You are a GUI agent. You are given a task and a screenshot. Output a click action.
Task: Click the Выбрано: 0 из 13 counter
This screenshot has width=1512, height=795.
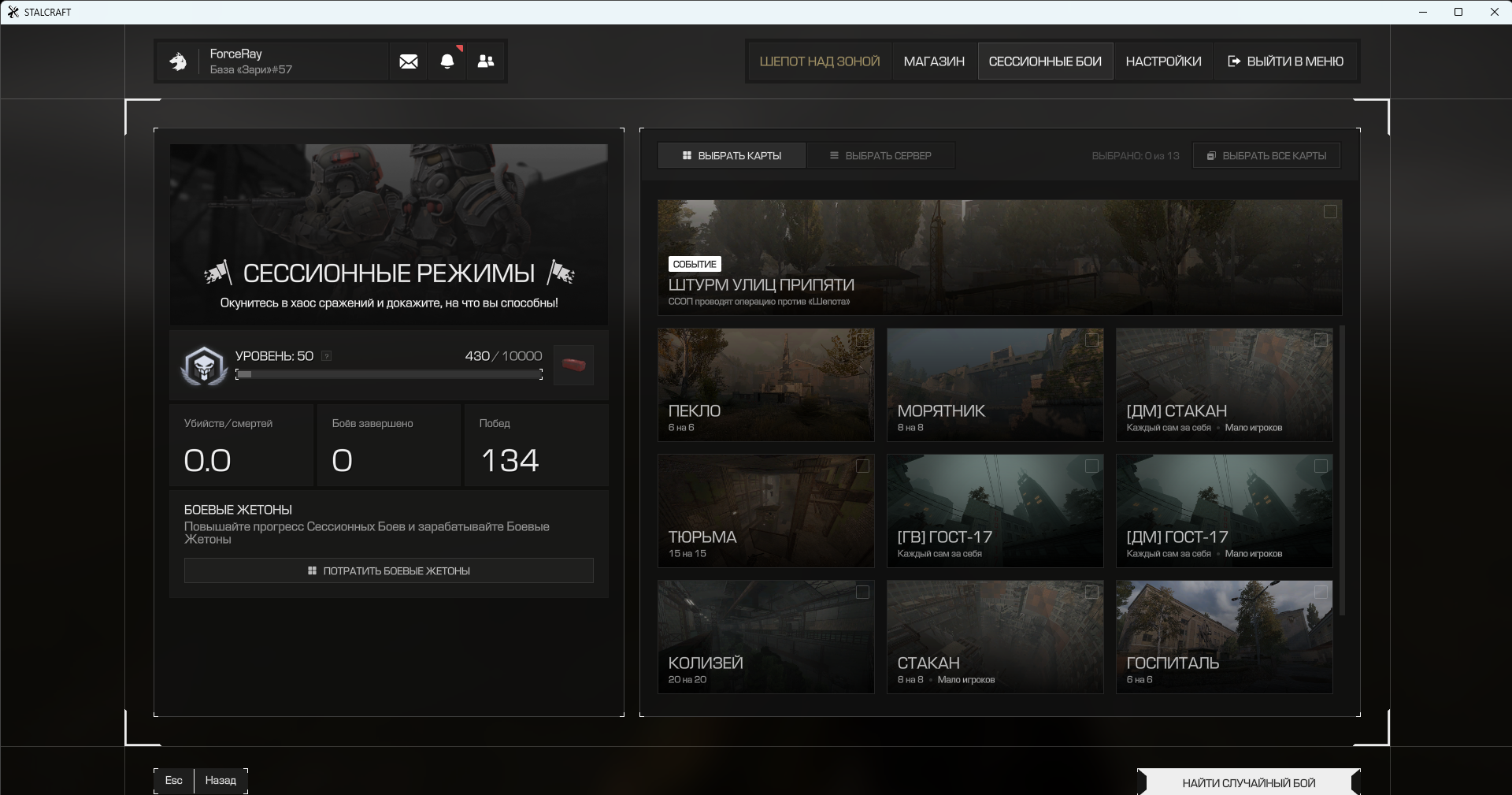[x=1136, y=156]
